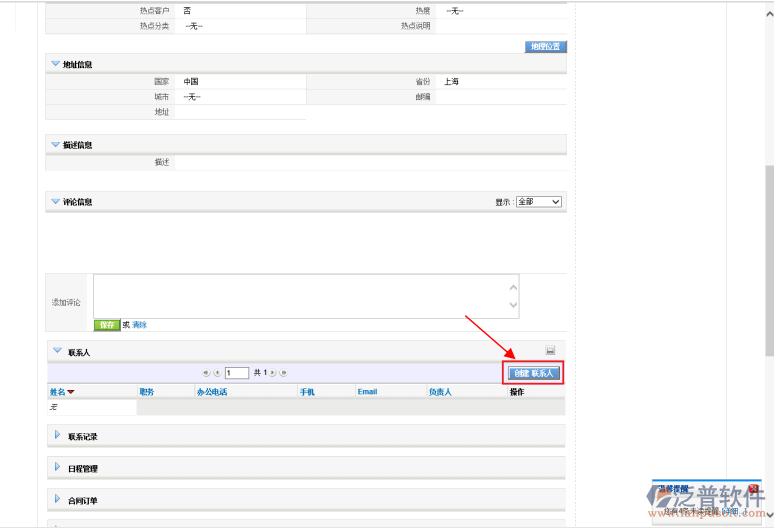Click the comment box scroll-down arrow
The image size is (776, 529).
[513, 305]
